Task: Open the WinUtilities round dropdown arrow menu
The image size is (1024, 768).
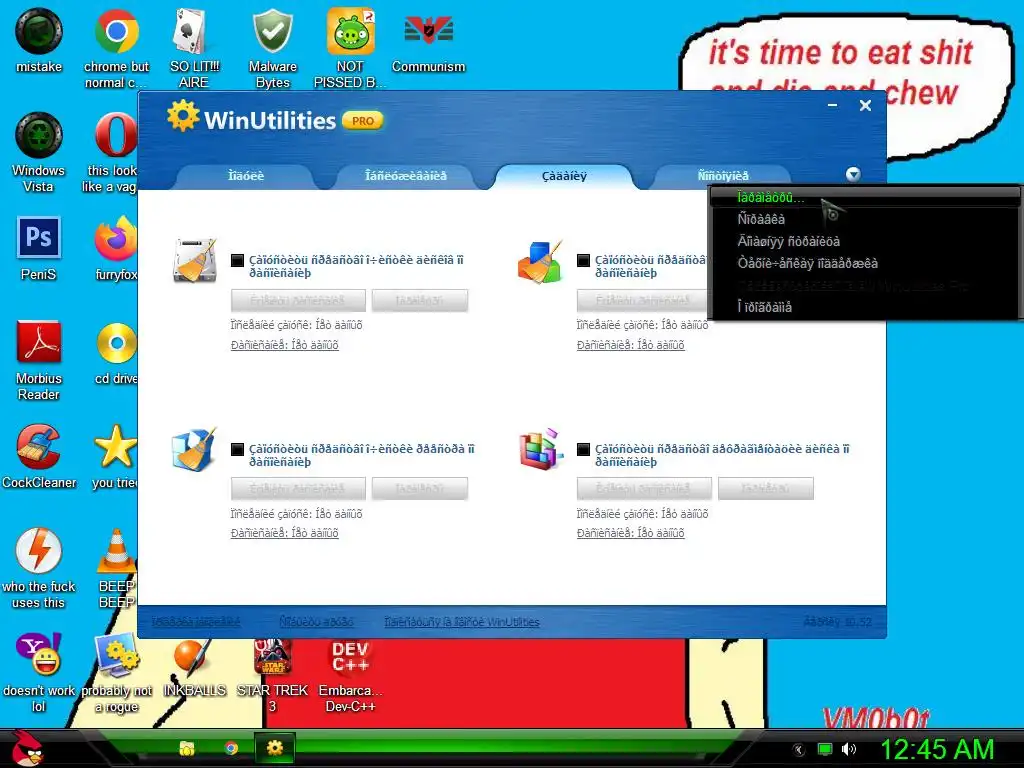Action: coord(853,174)
